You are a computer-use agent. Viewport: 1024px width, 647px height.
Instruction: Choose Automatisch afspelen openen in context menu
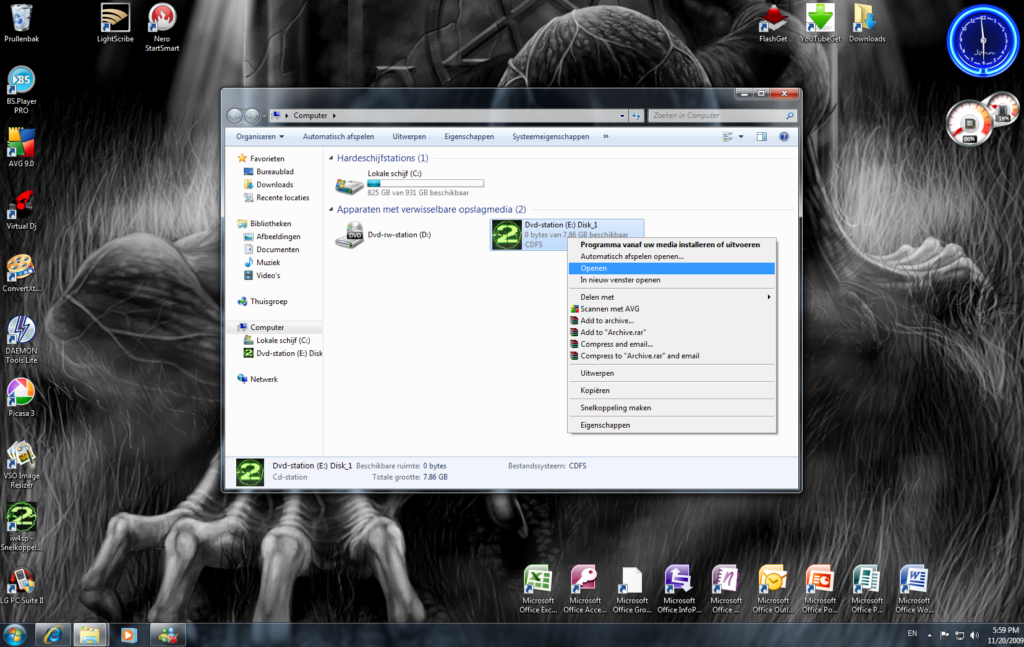(x=672, y=257)
